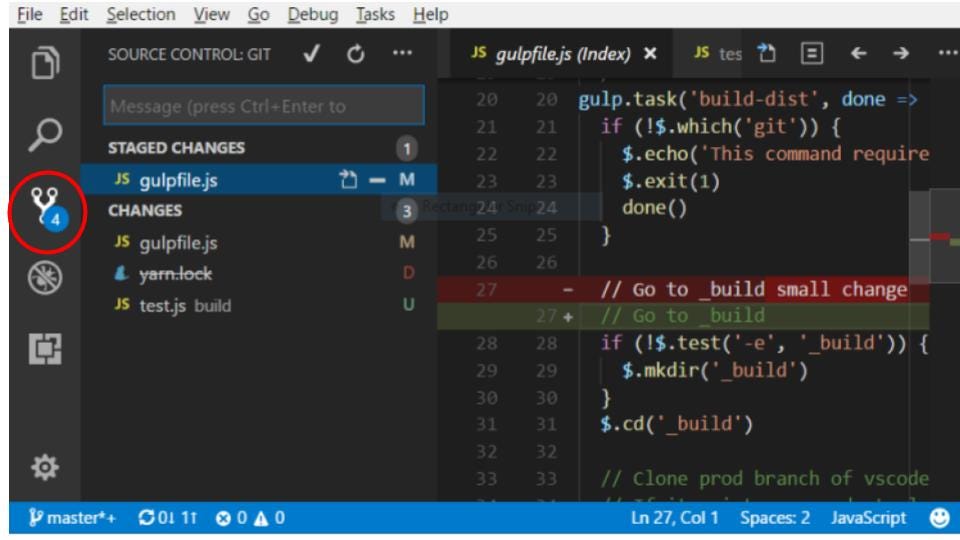This screenshot has width=960, height=540.
Task: Click the $.cd('_build') code line
Action: click(676, 424)
